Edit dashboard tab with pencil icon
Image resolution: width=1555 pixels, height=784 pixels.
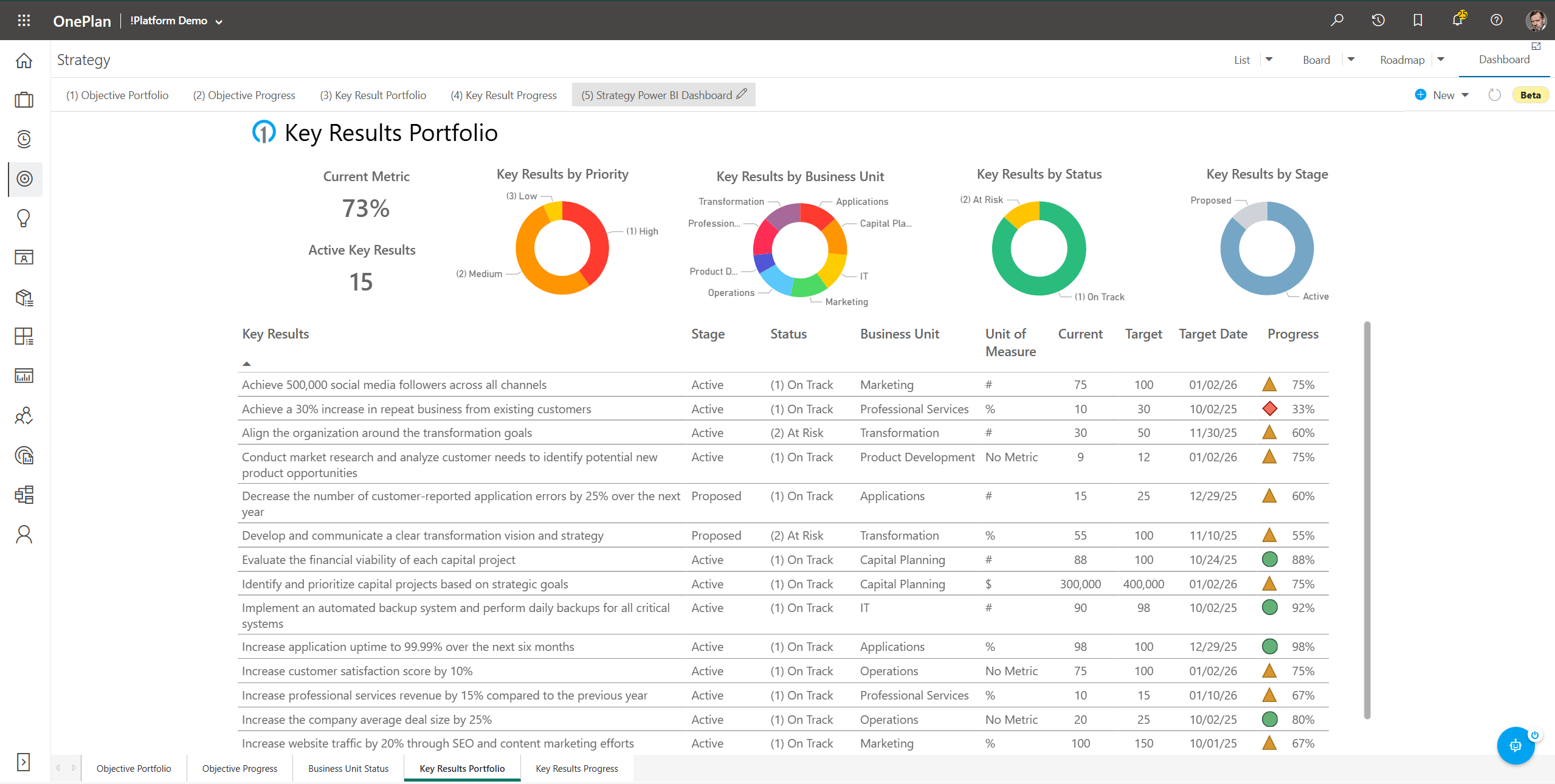[x=742, y=94]
